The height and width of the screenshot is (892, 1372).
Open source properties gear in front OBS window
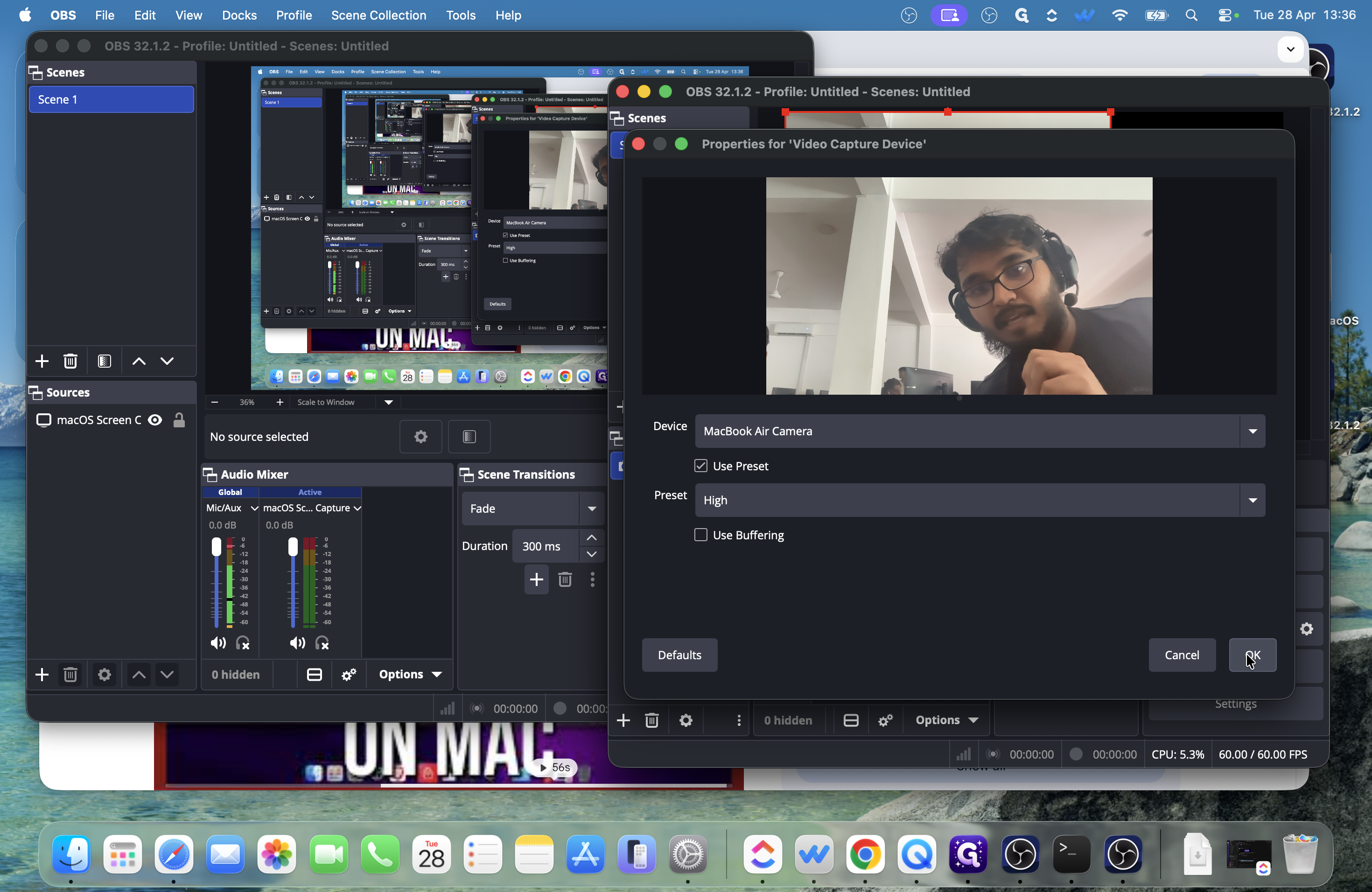click(x=686, y=720)
